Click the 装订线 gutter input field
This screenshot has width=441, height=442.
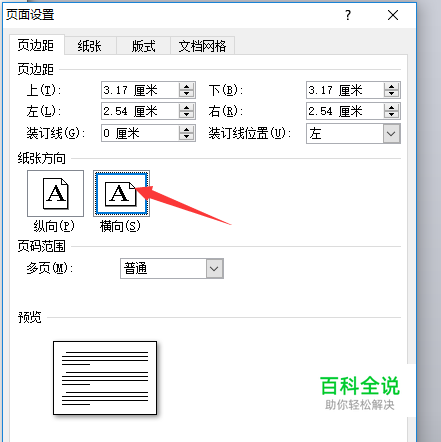click(140, 133)
